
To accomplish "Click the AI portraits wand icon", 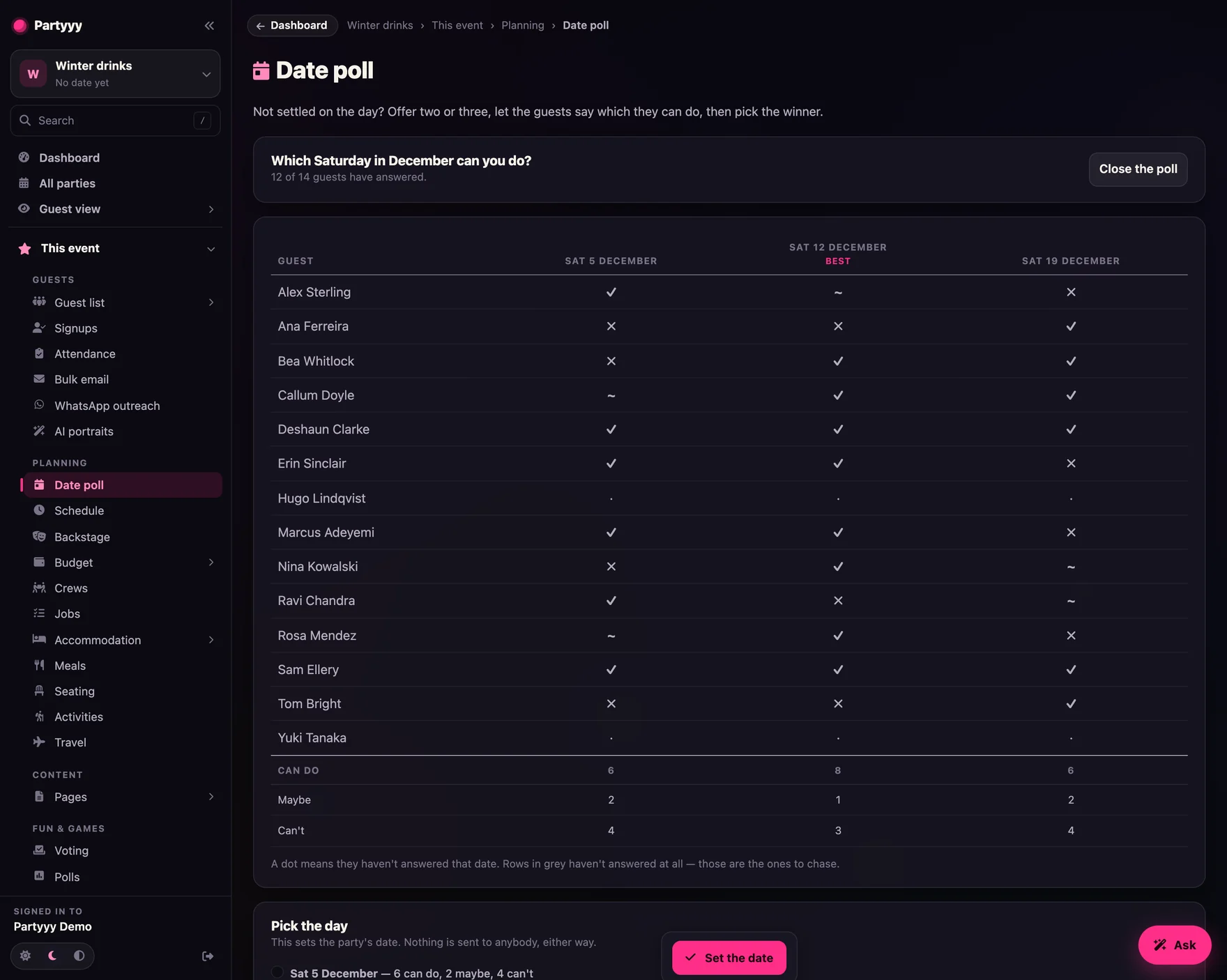I will 39,431.
